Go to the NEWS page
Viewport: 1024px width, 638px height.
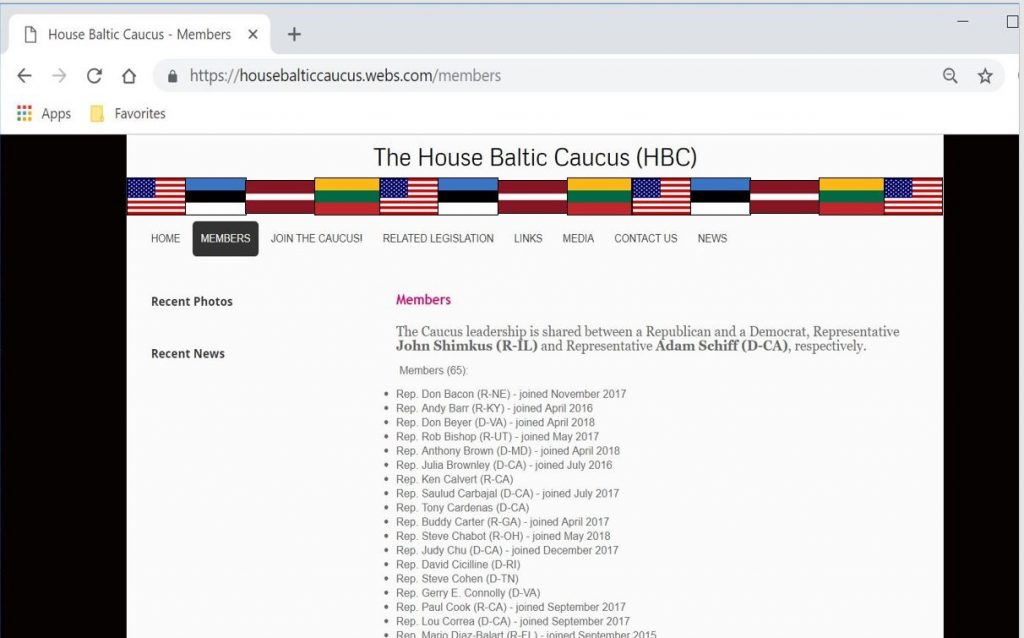coord(712,238)
